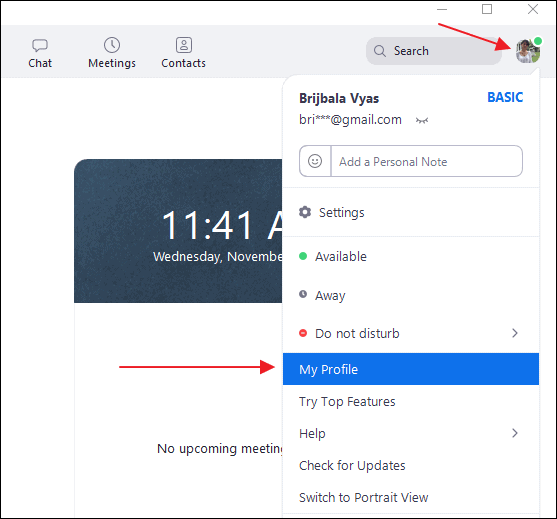
Task: Expand the Help submenu arrow
Action: click(x=515, y=433)
